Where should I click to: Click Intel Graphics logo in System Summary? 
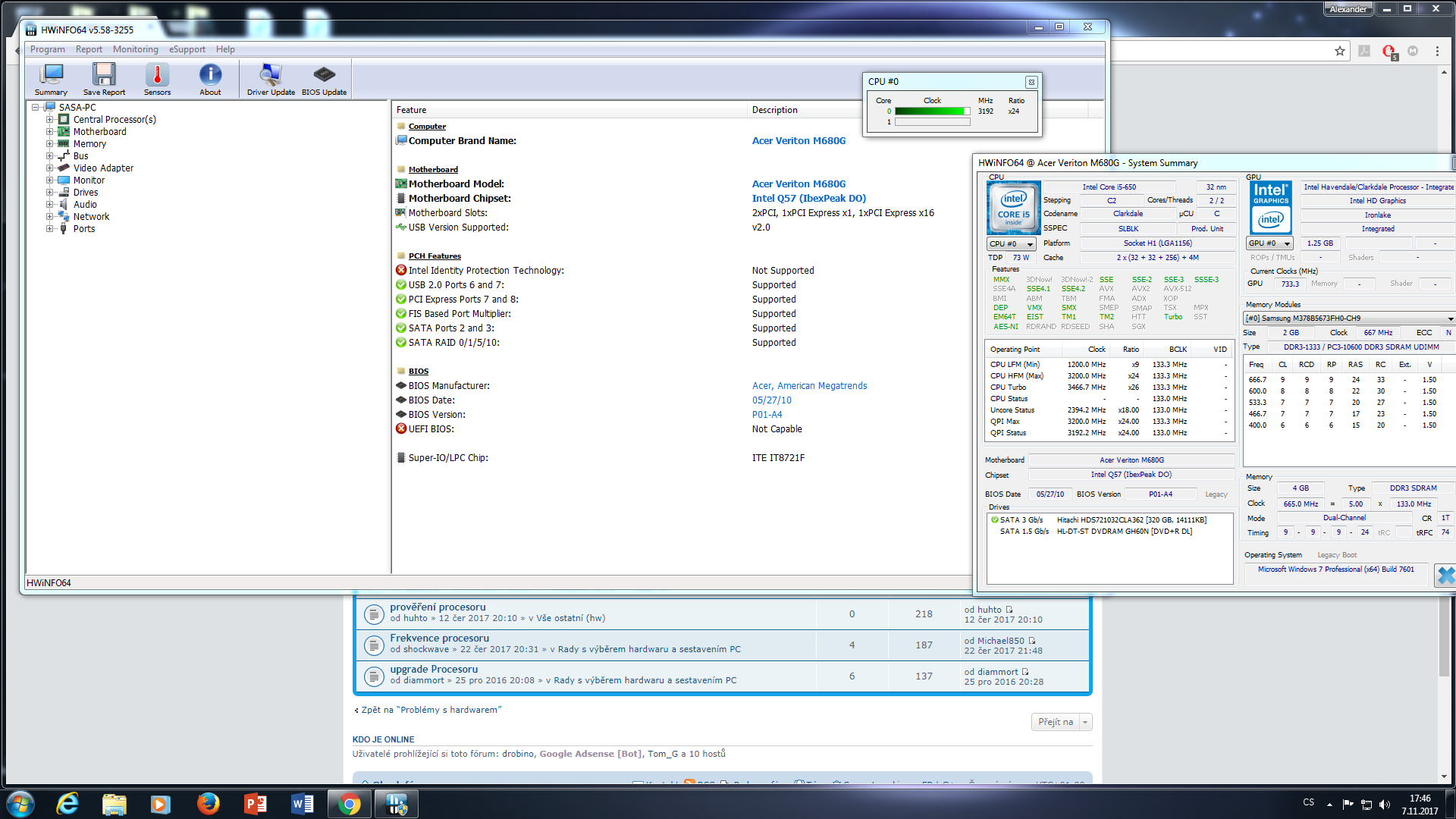[x=1271, y=208]
